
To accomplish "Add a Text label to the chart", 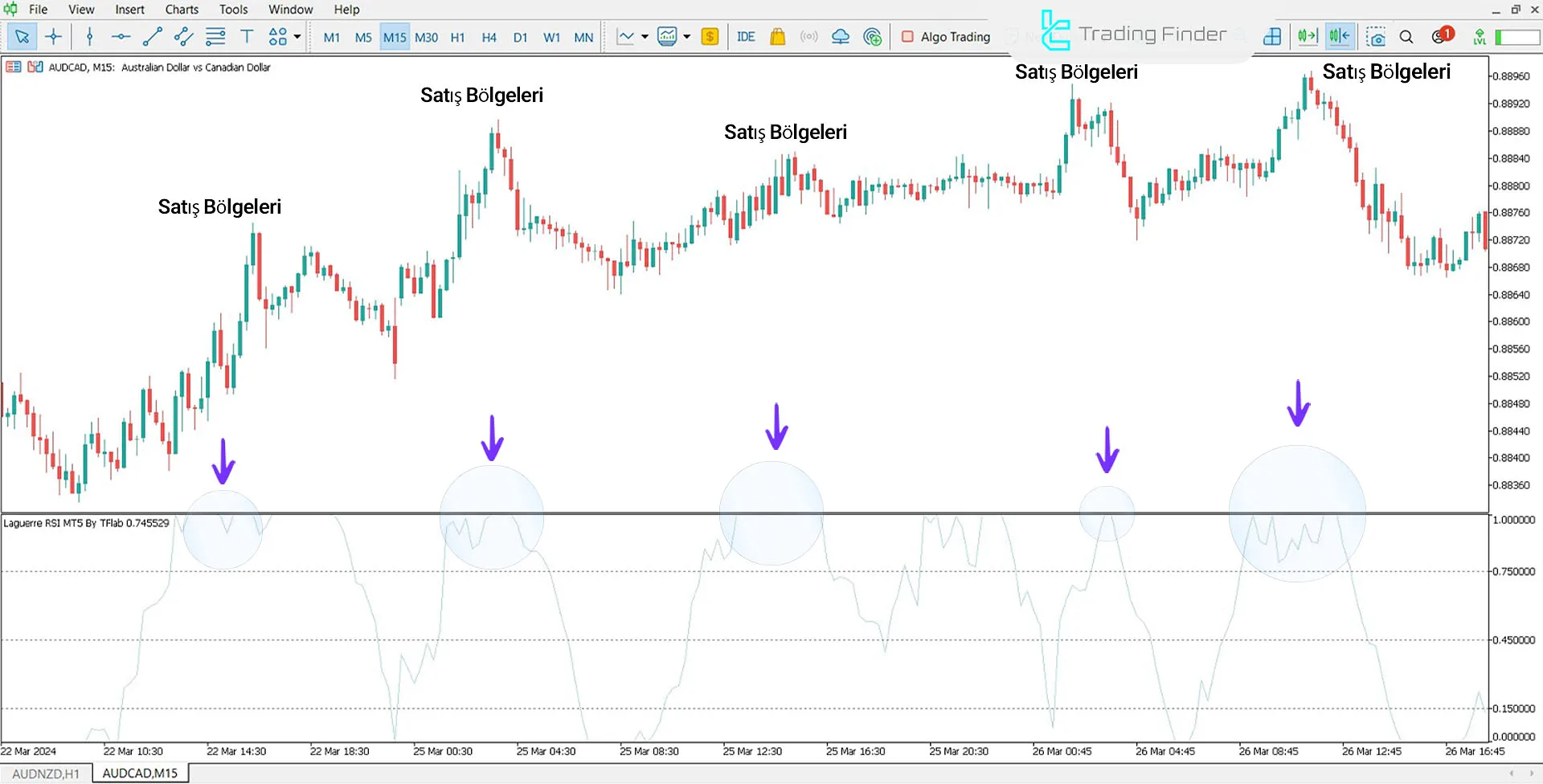I will coord(247,36).
